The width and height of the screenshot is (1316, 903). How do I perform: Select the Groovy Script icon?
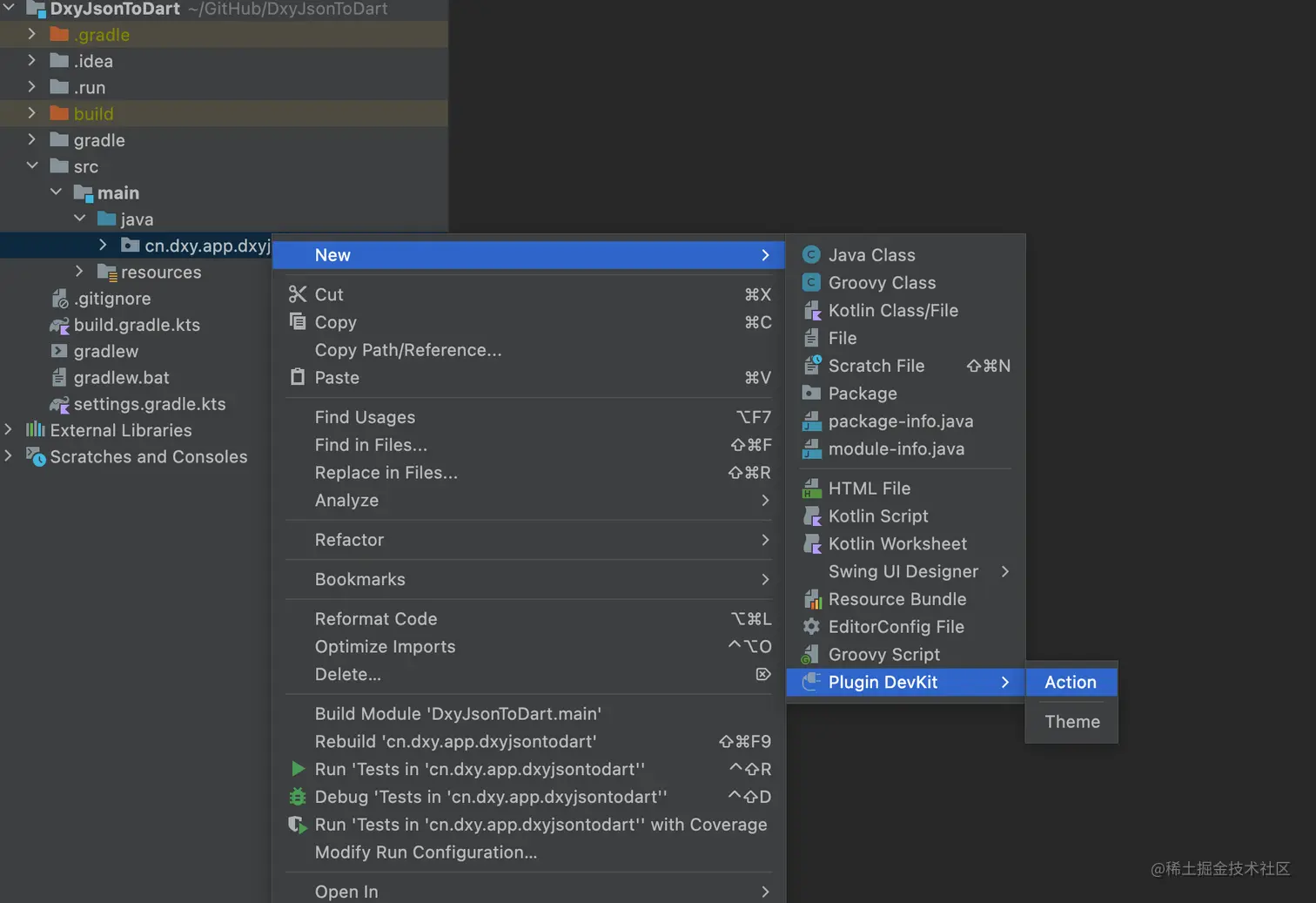coord(810,654)
